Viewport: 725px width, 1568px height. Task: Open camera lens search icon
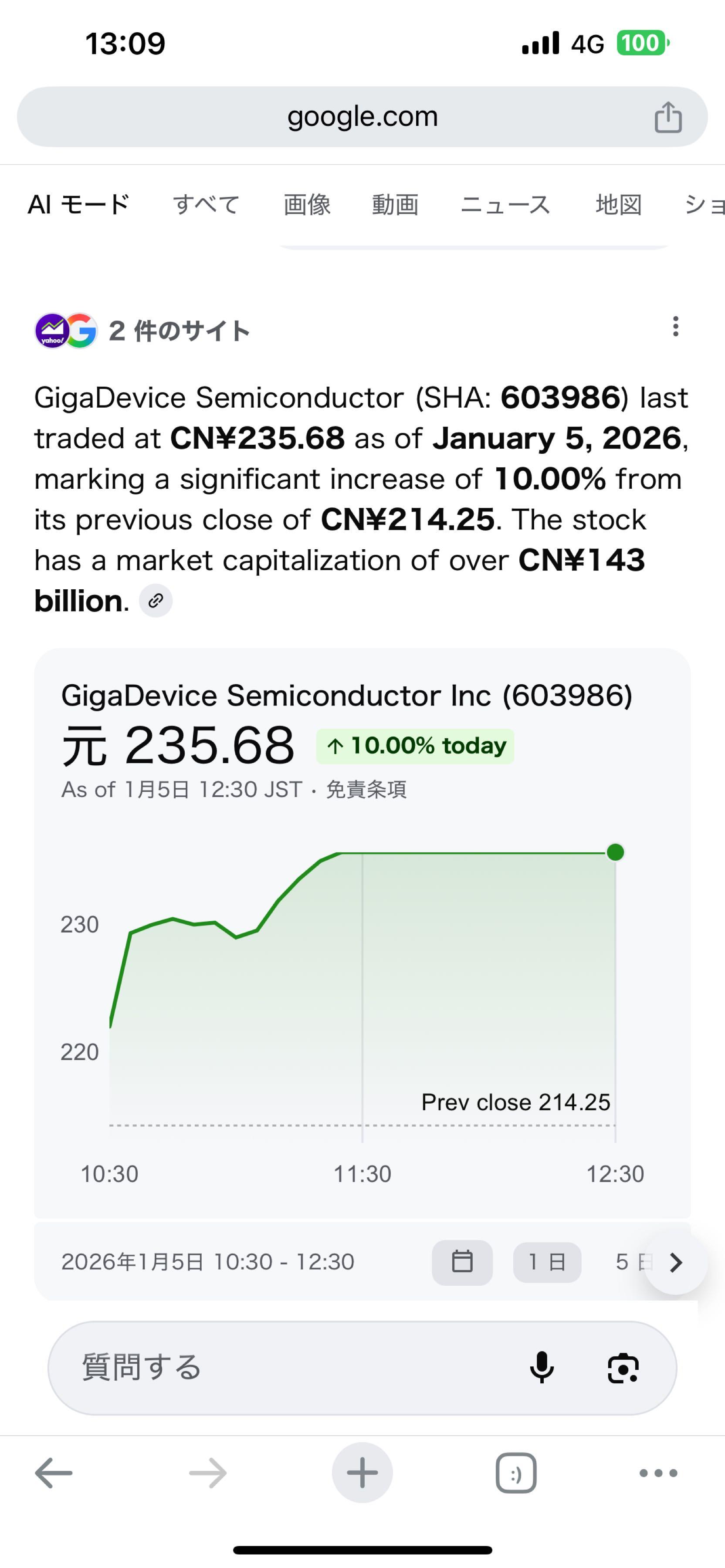(x=623, y=1369)
